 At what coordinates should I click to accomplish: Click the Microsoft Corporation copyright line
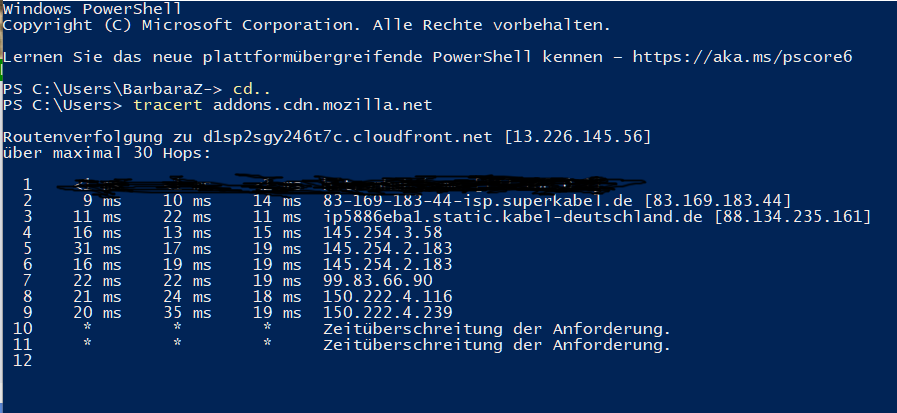tap(307, 24)
